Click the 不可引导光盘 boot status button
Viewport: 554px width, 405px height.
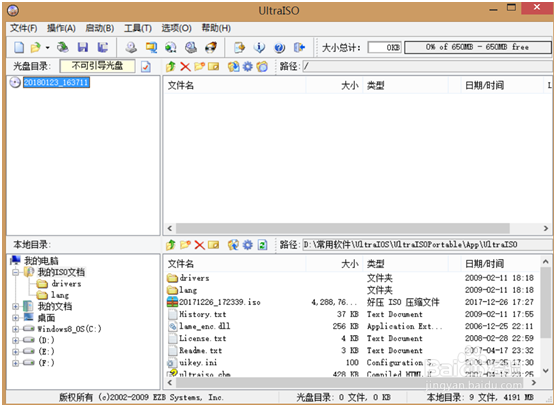(x=98, y=66)
